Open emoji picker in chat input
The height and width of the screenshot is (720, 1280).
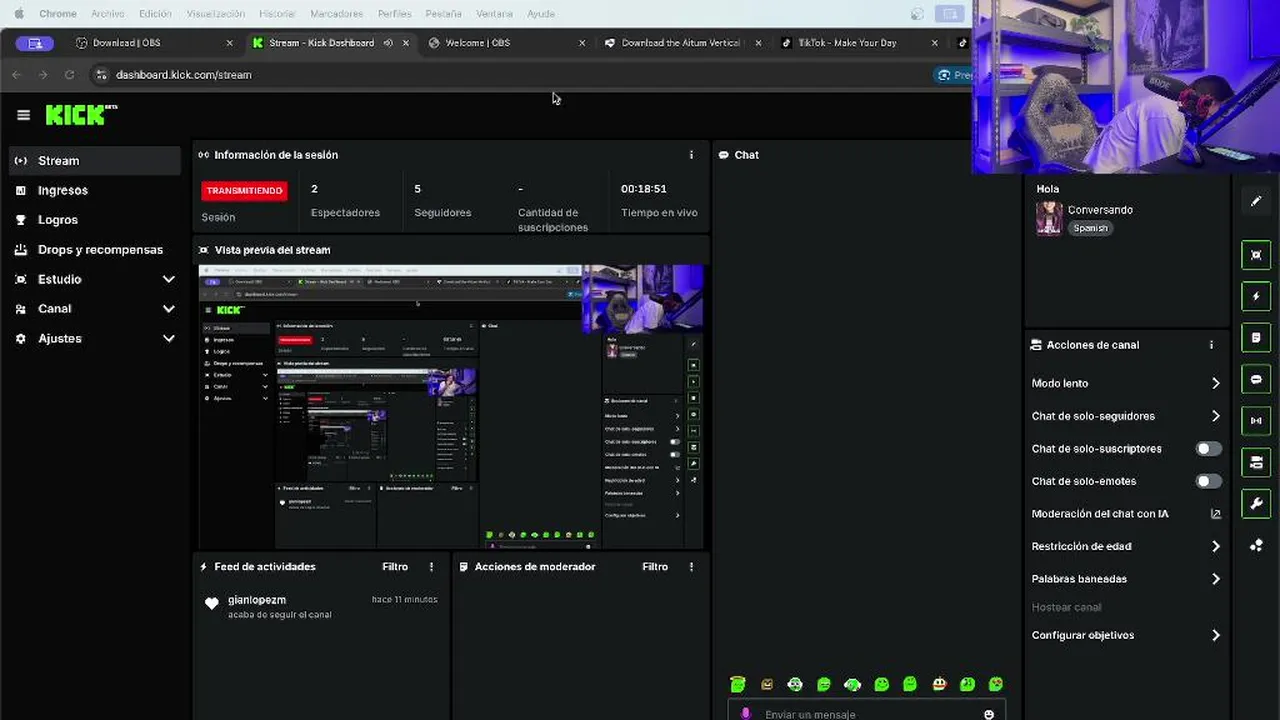click(989, 714)
